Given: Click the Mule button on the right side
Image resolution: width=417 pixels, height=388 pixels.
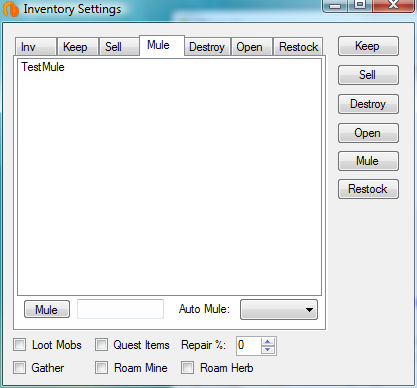Looking at the screenshot, I should pos(368,161).
